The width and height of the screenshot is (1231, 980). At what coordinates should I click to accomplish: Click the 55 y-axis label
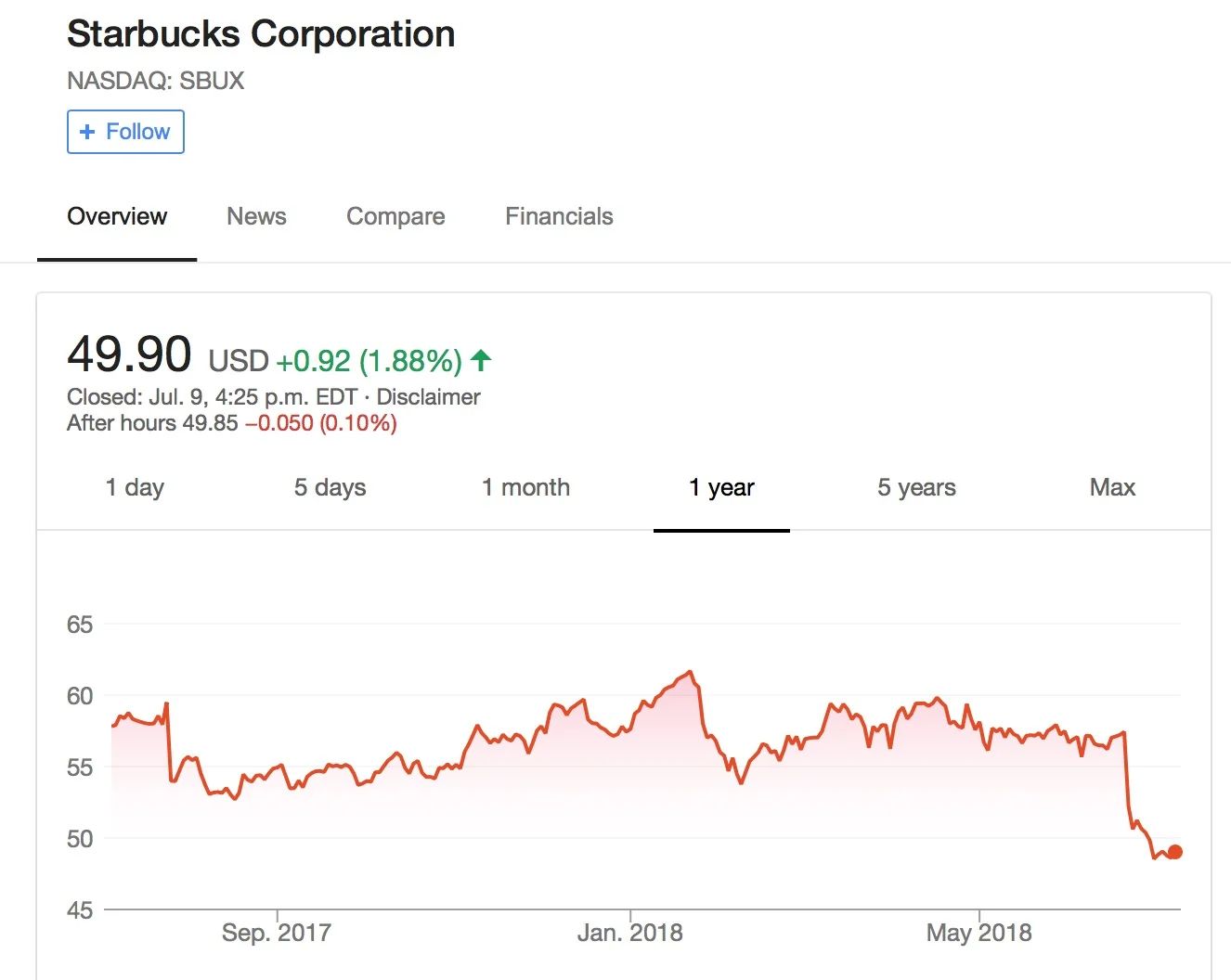click(80, 767)
